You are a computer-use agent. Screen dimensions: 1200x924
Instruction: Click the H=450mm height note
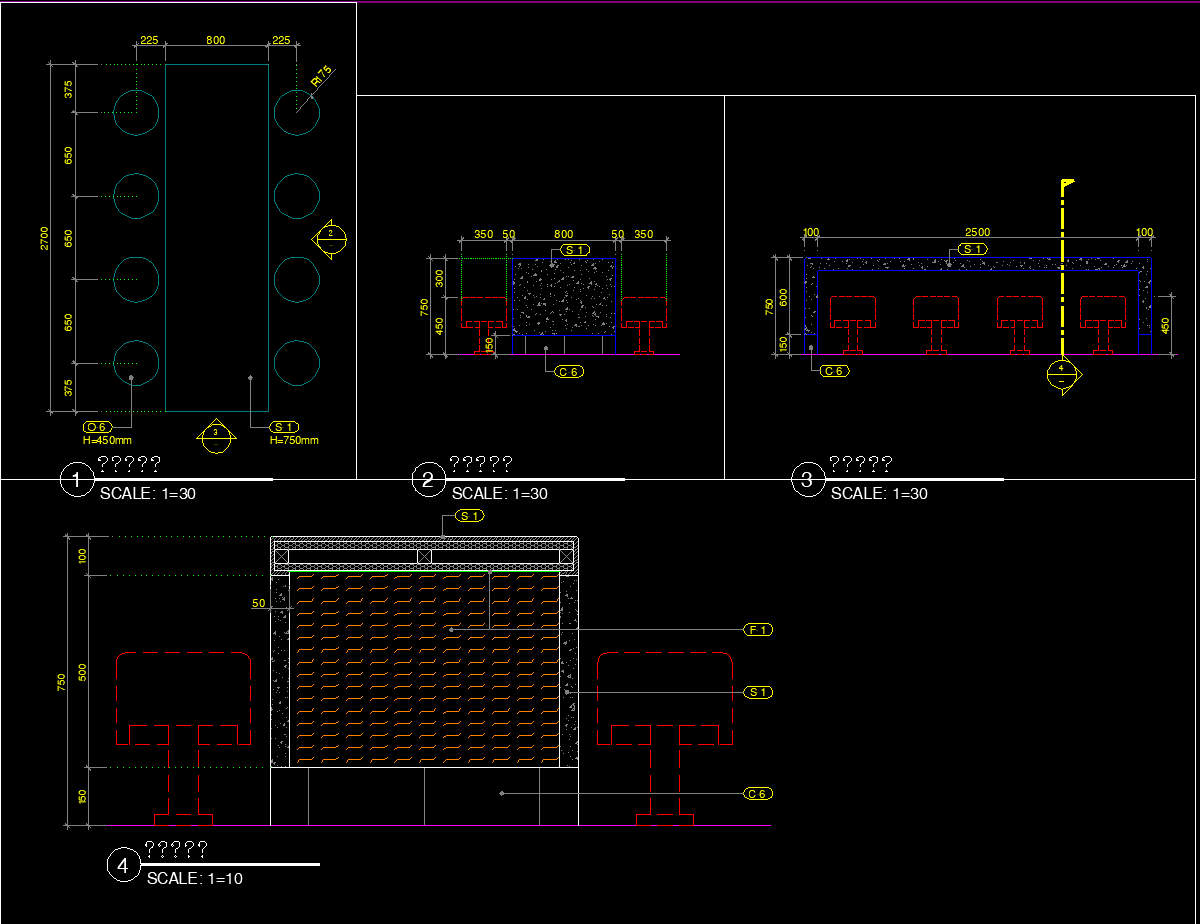(x=107, y=440)
